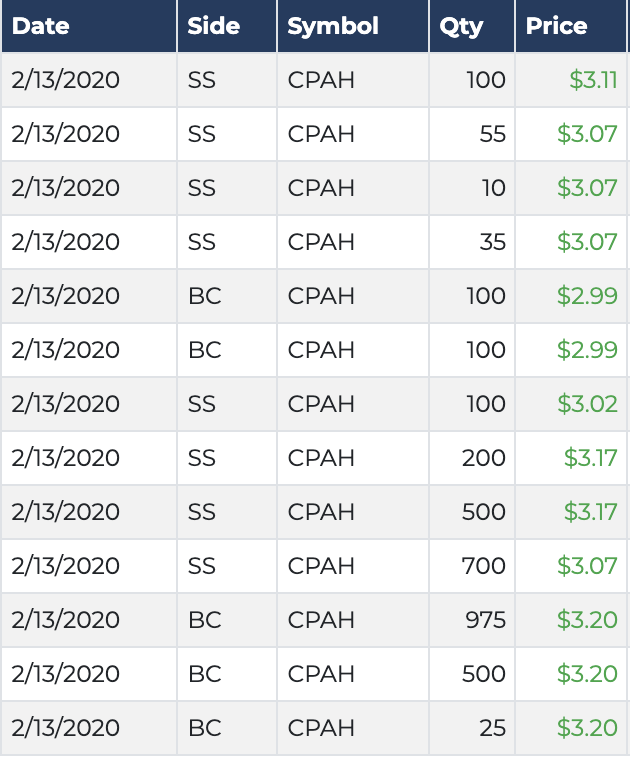630x762 pixels.
Task: Select the CPAH symbol in the $3.11 row
Action: 321,80
